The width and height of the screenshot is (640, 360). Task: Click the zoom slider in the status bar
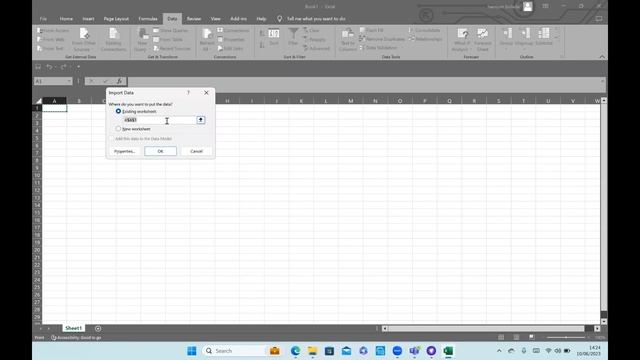(x=566, y=338)
